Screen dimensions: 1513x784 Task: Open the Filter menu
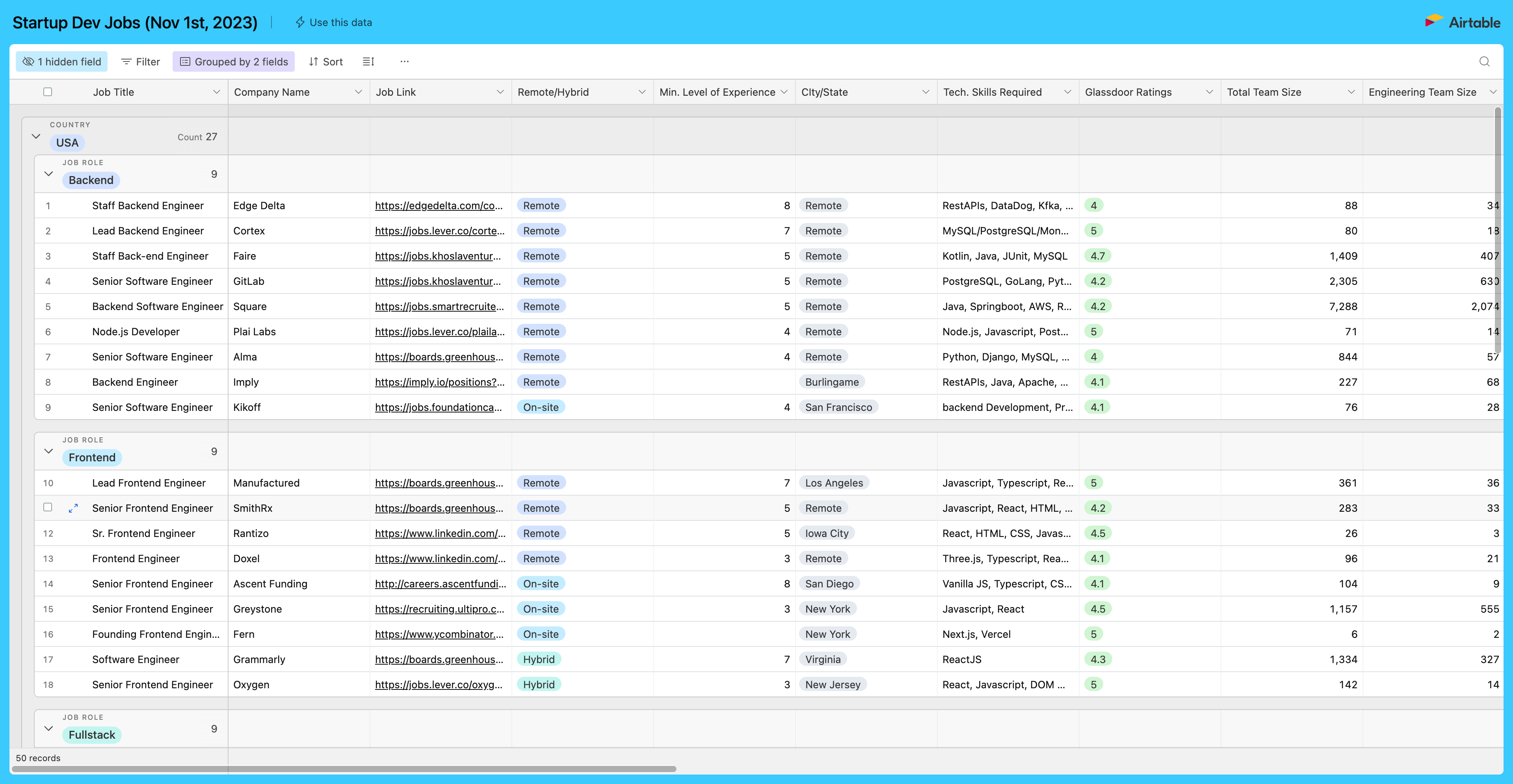(x=140, y=62)
